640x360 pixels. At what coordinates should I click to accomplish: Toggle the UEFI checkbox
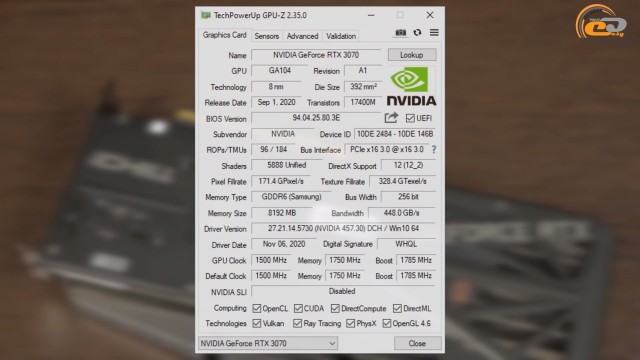point(410,118)
